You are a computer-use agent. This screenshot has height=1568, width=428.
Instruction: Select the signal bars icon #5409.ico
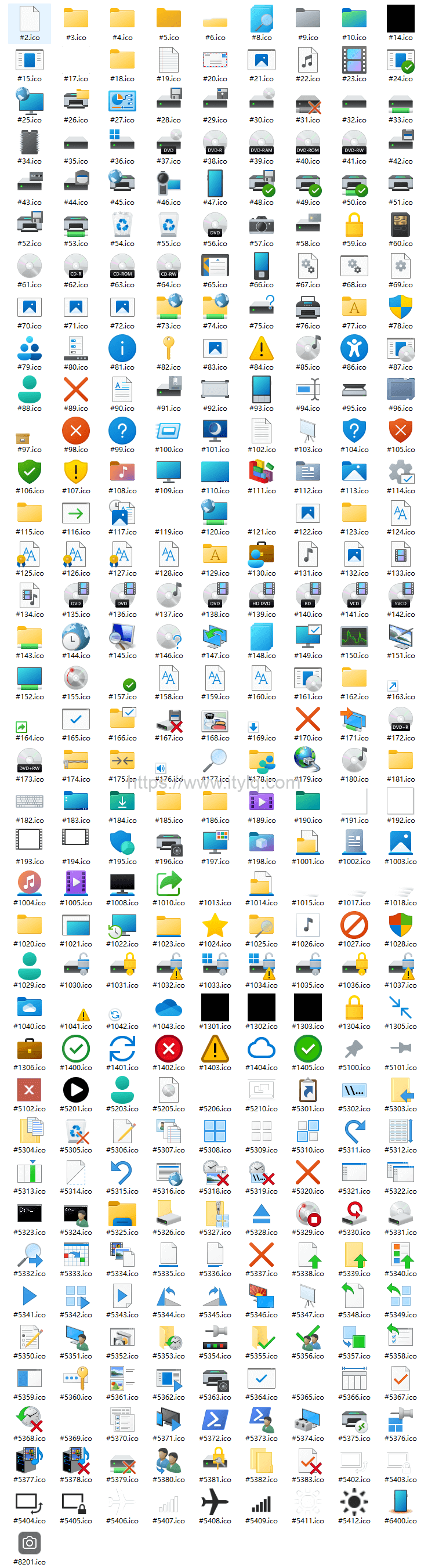[262, 1504]
